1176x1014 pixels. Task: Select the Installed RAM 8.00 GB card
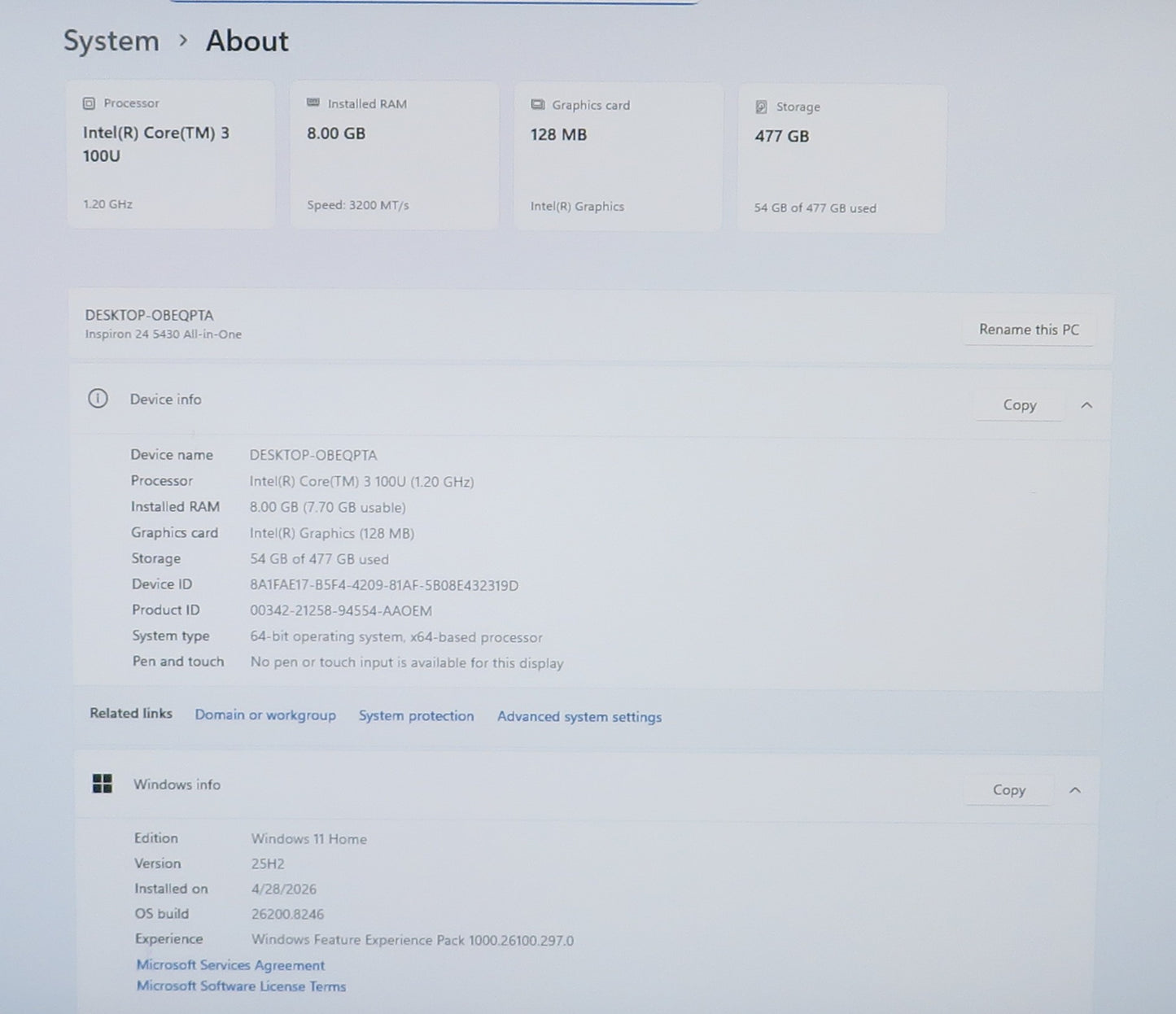coord(395,155)
